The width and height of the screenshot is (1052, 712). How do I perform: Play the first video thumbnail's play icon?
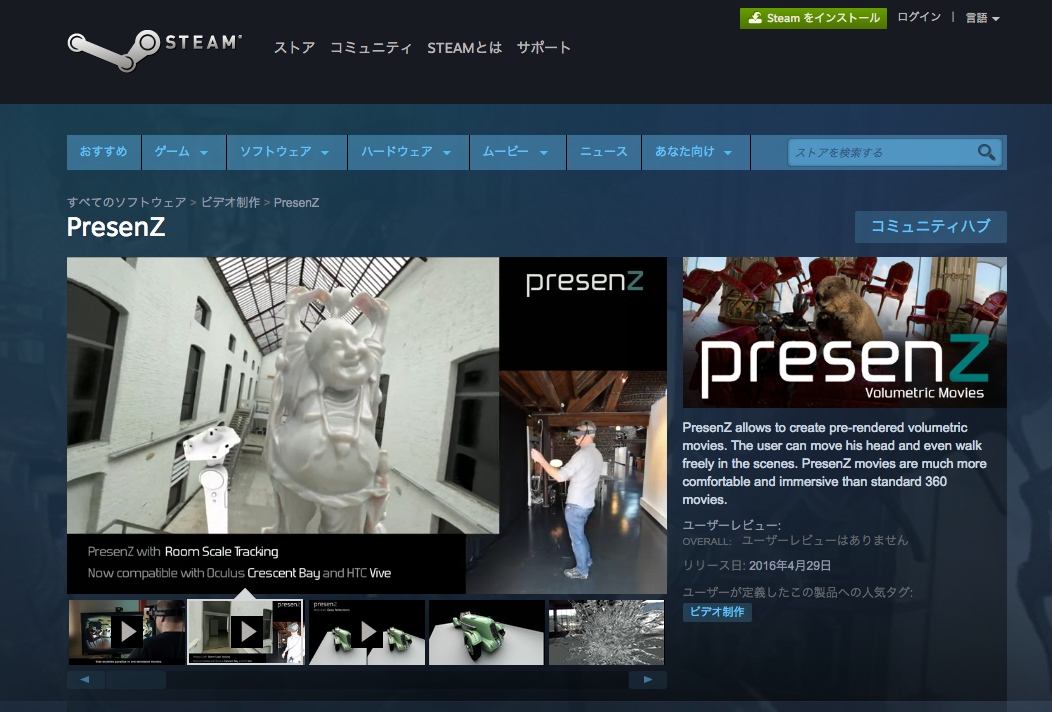126,631
